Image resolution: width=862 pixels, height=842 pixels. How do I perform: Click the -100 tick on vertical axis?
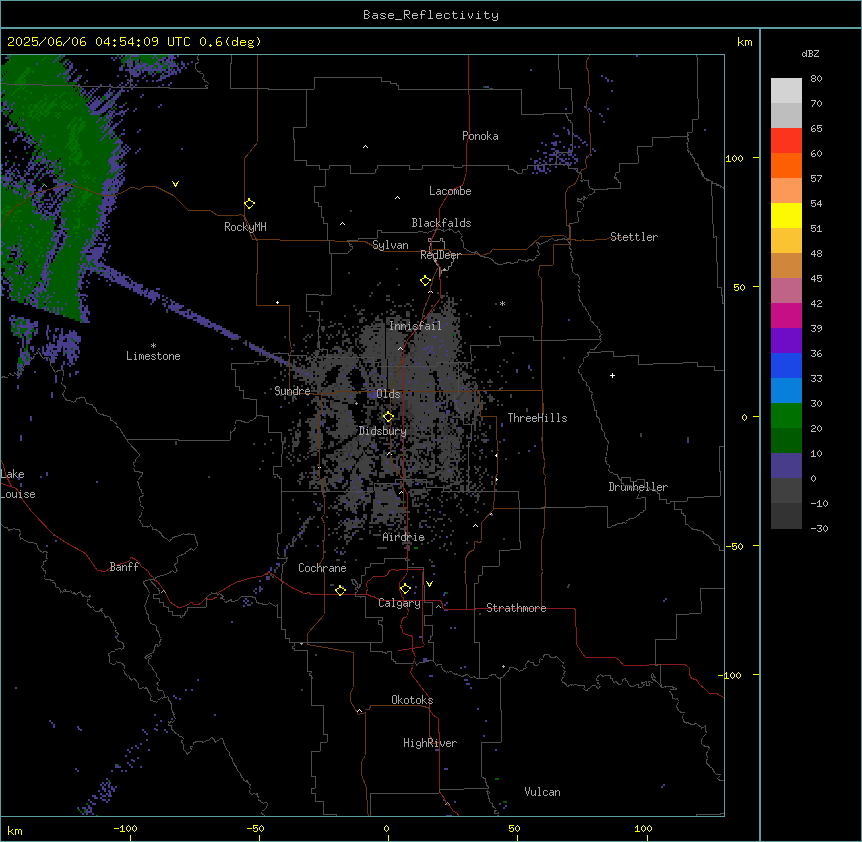pyautogui.click(x=731, y=675)
